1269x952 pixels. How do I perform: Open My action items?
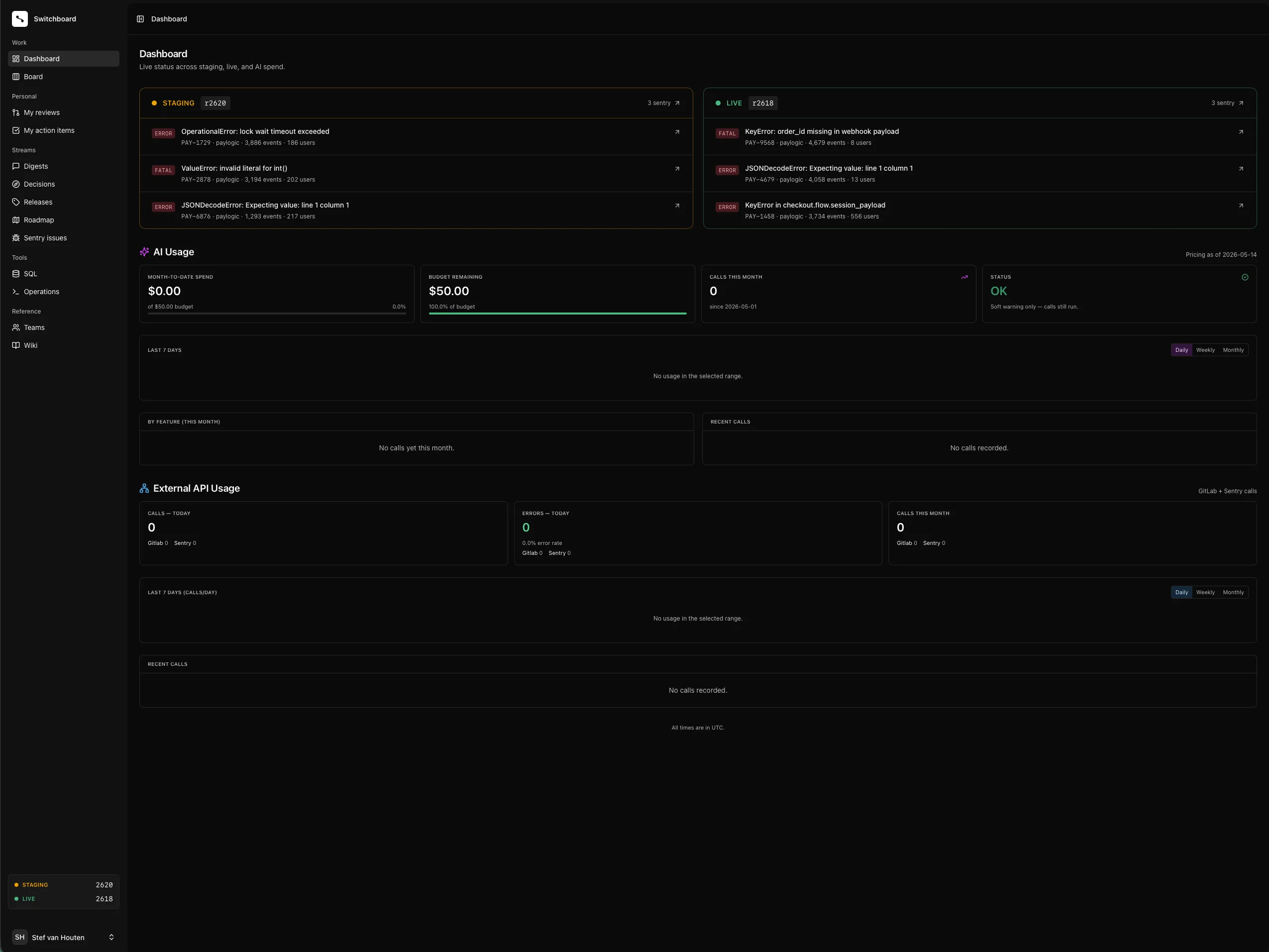(64, 130)
